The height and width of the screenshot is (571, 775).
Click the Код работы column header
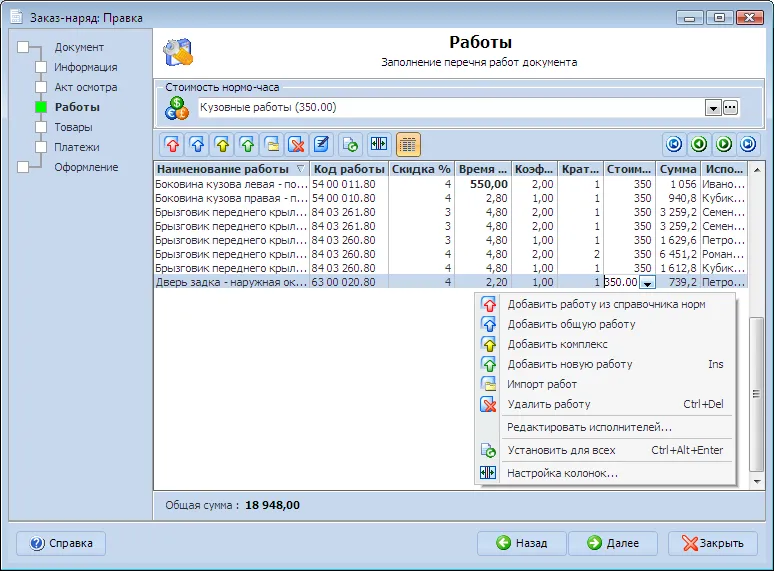pyautogui.click(x=349, y=169)
